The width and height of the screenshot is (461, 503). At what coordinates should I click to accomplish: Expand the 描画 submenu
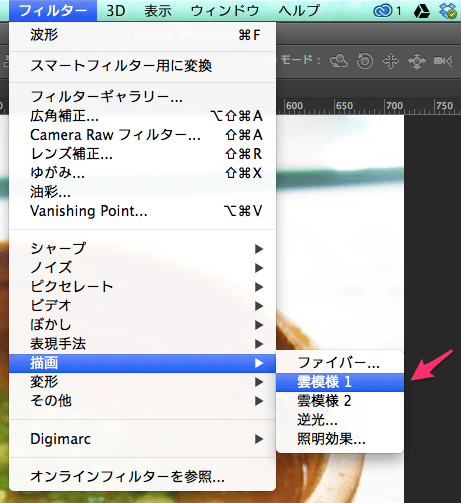(x=142, y=363)
